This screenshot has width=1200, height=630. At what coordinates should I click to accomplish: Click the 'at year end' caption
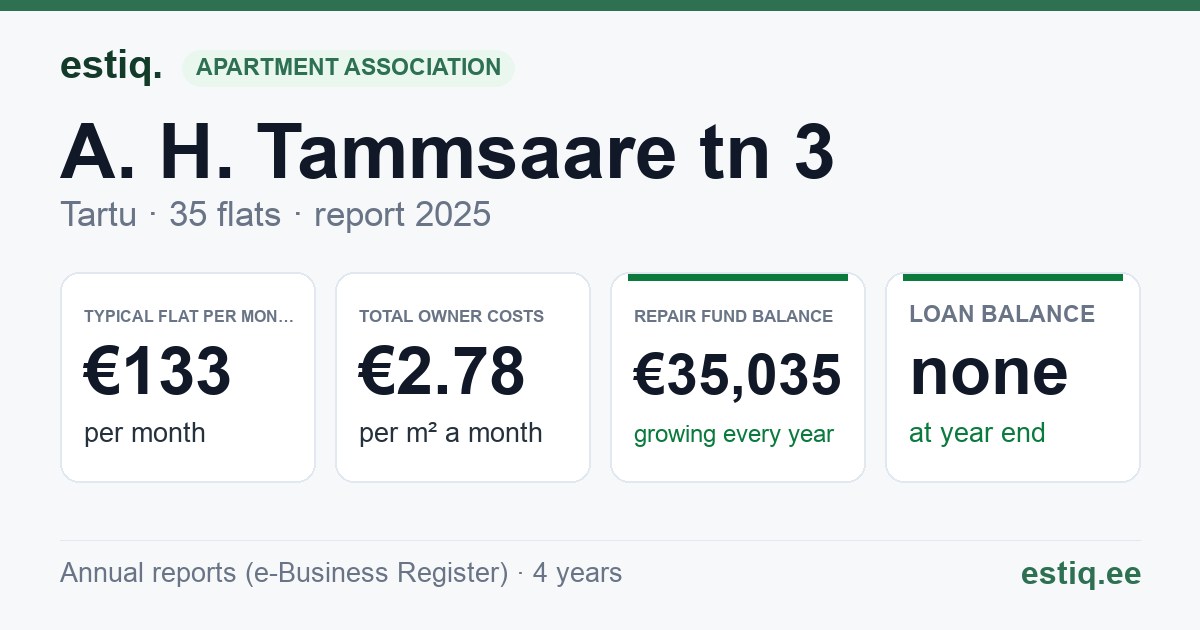click(x=977, y=433)
